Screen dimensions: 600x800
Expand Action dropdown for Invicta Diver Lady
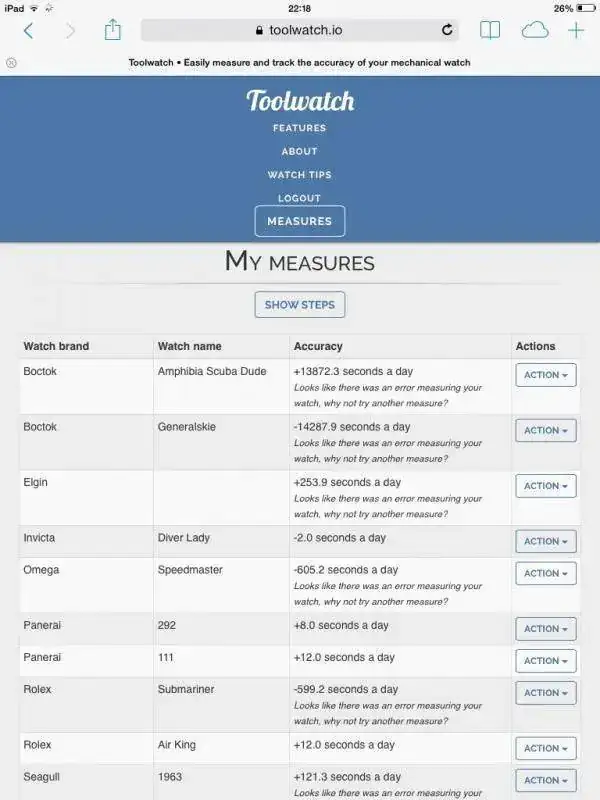tap(546, 541)
